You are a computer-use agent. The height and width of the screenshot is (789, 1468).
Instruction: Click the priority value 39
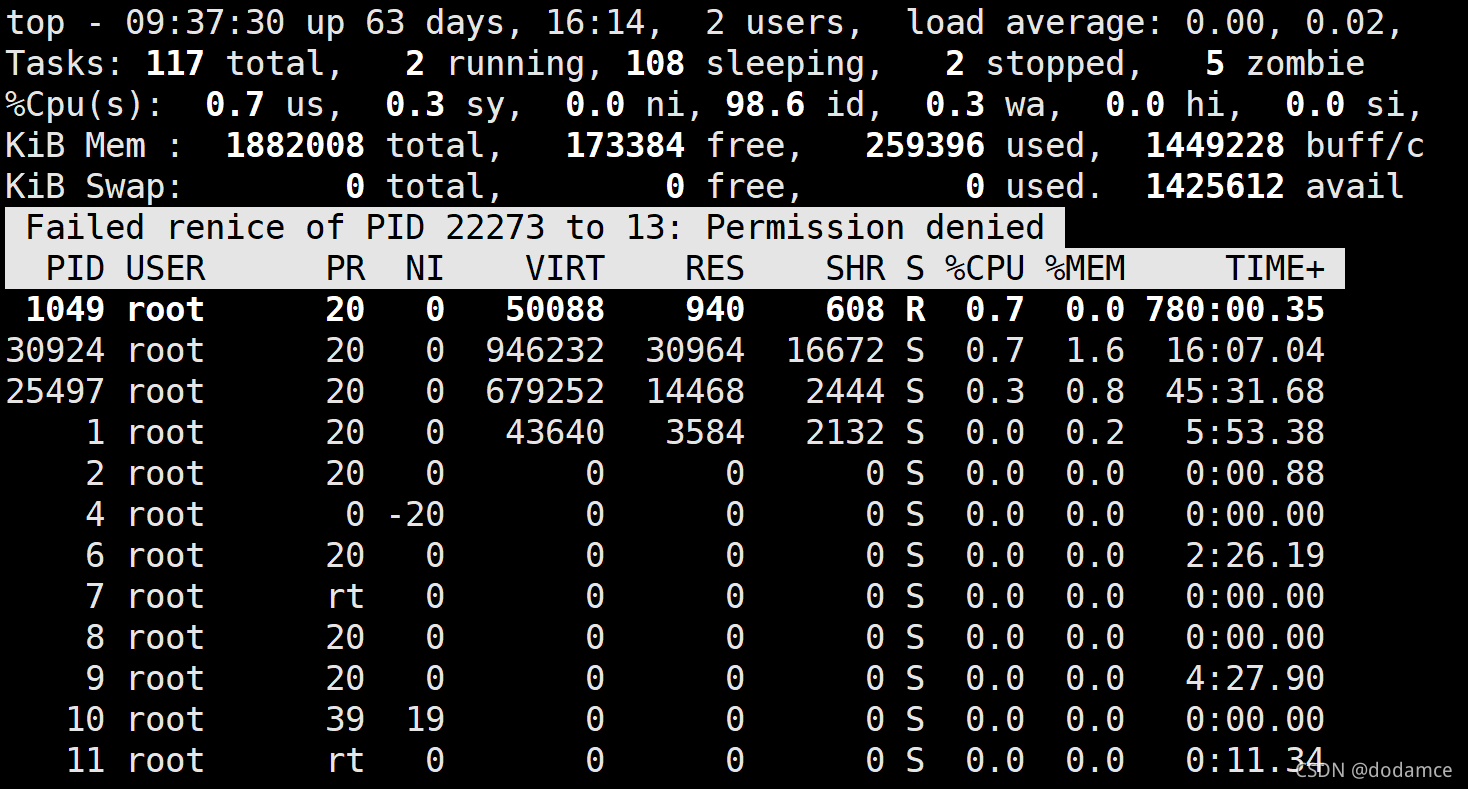[345, 720]
